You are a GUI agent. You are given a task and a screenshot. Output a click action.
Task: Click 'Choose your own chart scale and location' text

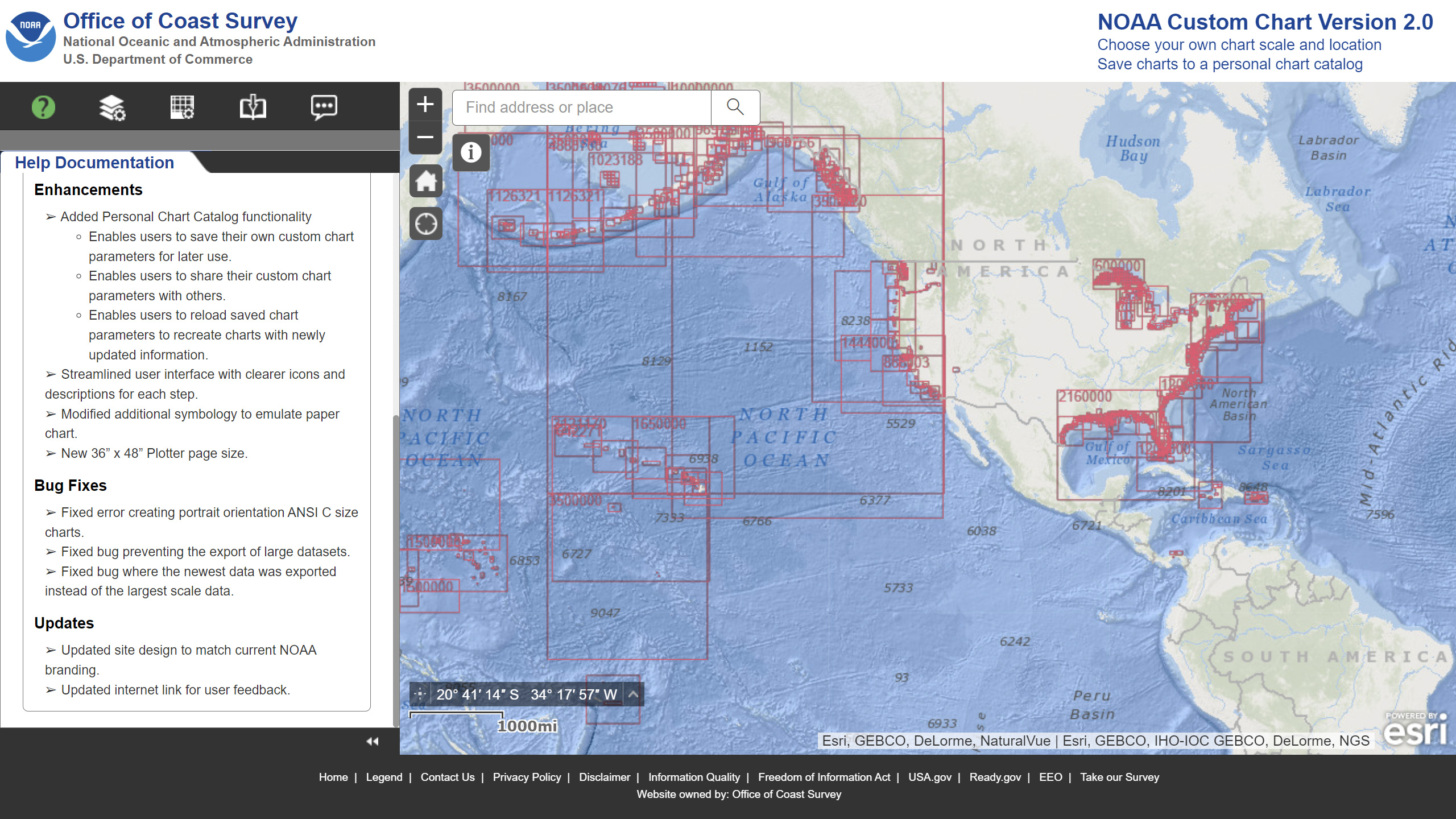(x=1239, y=44)
